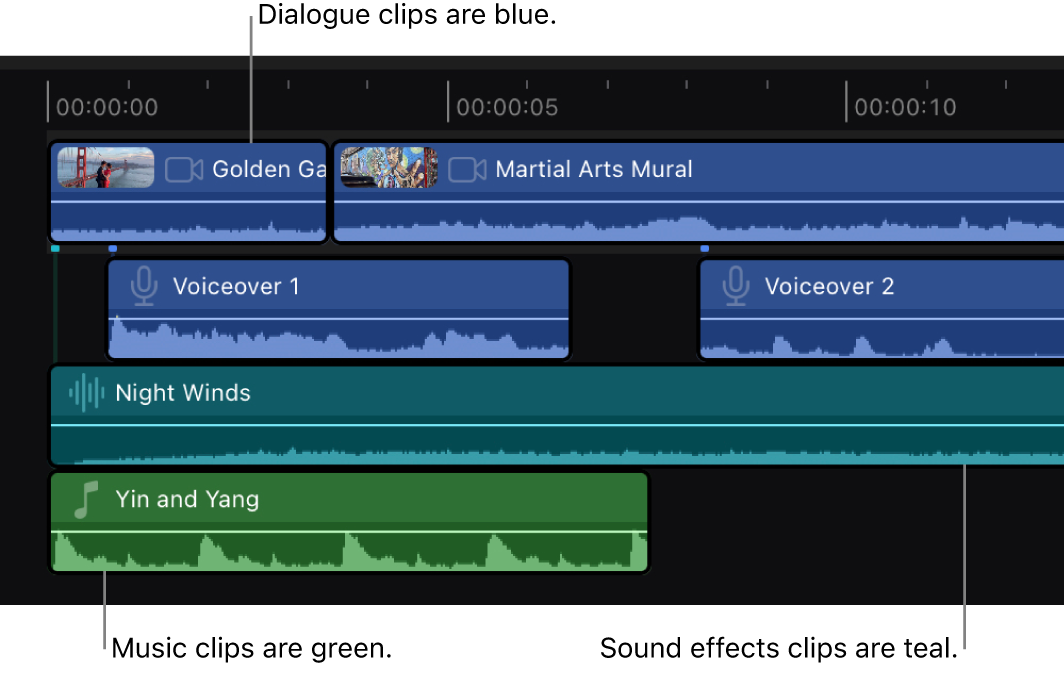Click the blue marker on Martial Arts Mural clip

click(x=704, y=249)
